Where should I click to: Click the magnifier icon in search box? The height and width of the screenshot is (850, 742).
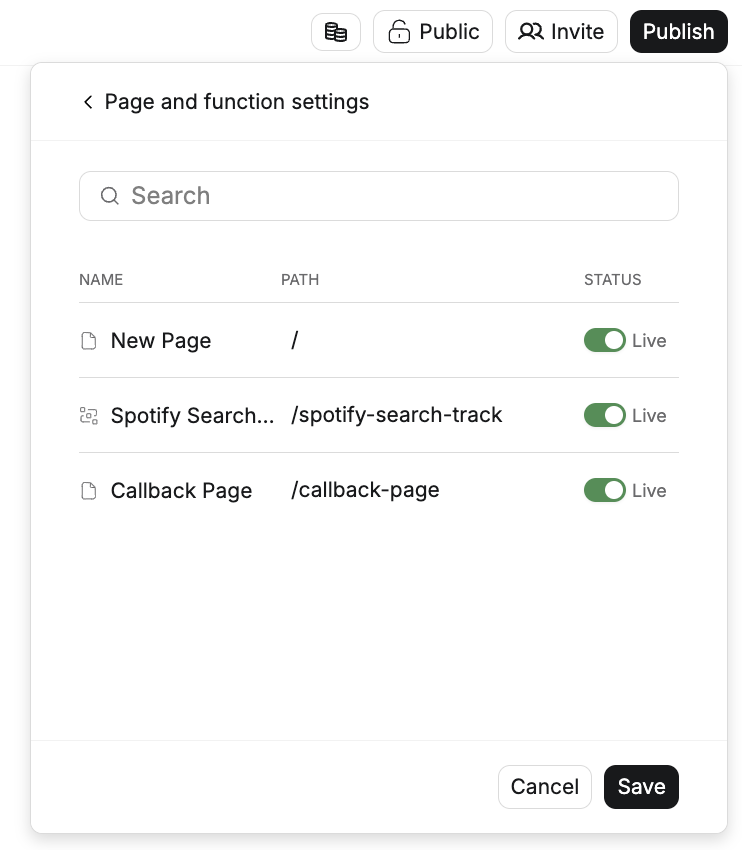pyautogui.click(x=110, y=196)
